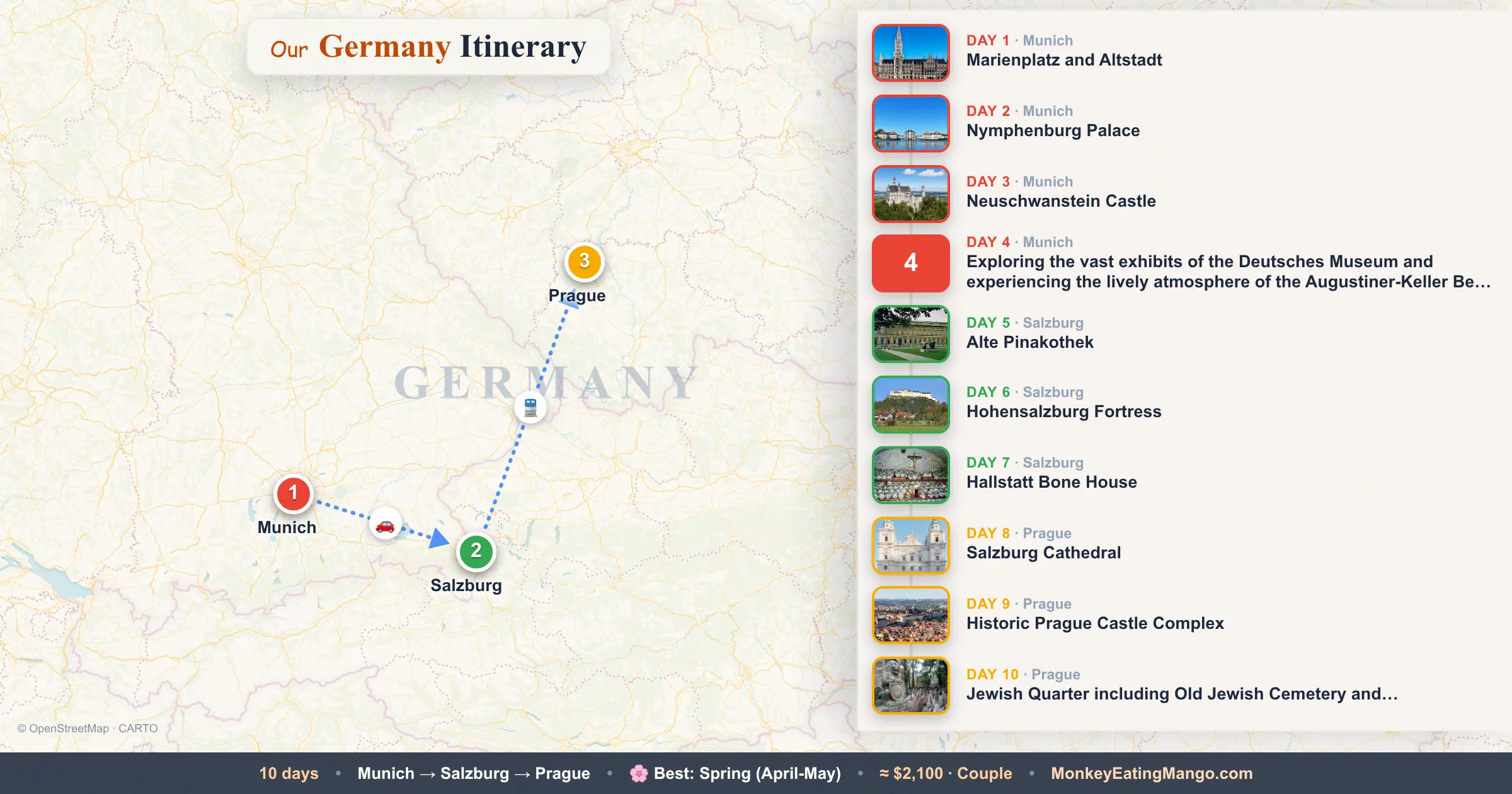Click '10 days' in the footer bar

[289, 773]
